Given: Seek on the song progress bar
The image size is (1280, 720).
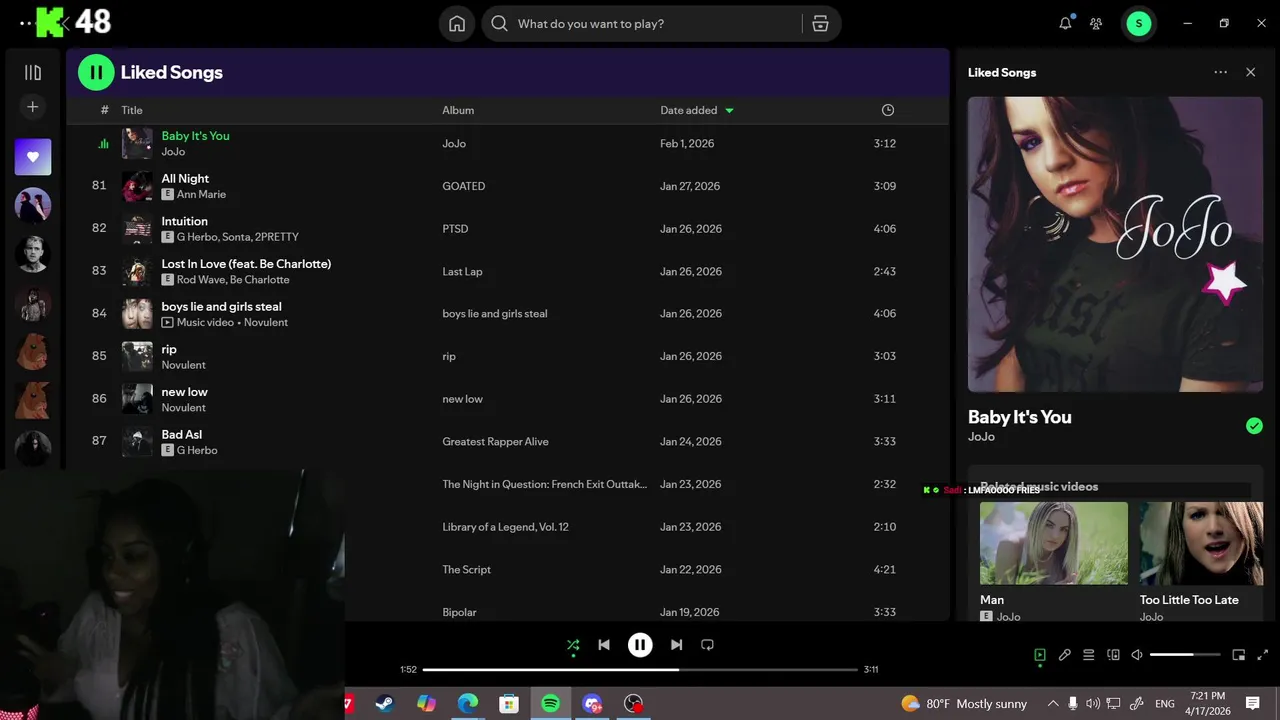Looking at the screenshot, I should coord(640,669).
